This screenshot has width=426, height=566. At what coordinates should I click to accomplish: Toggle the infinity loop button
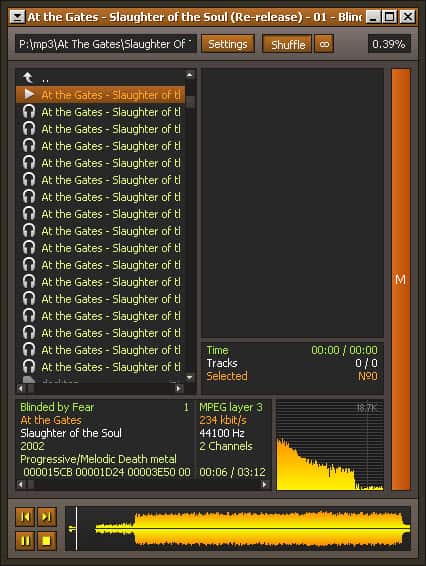[324, 44]
